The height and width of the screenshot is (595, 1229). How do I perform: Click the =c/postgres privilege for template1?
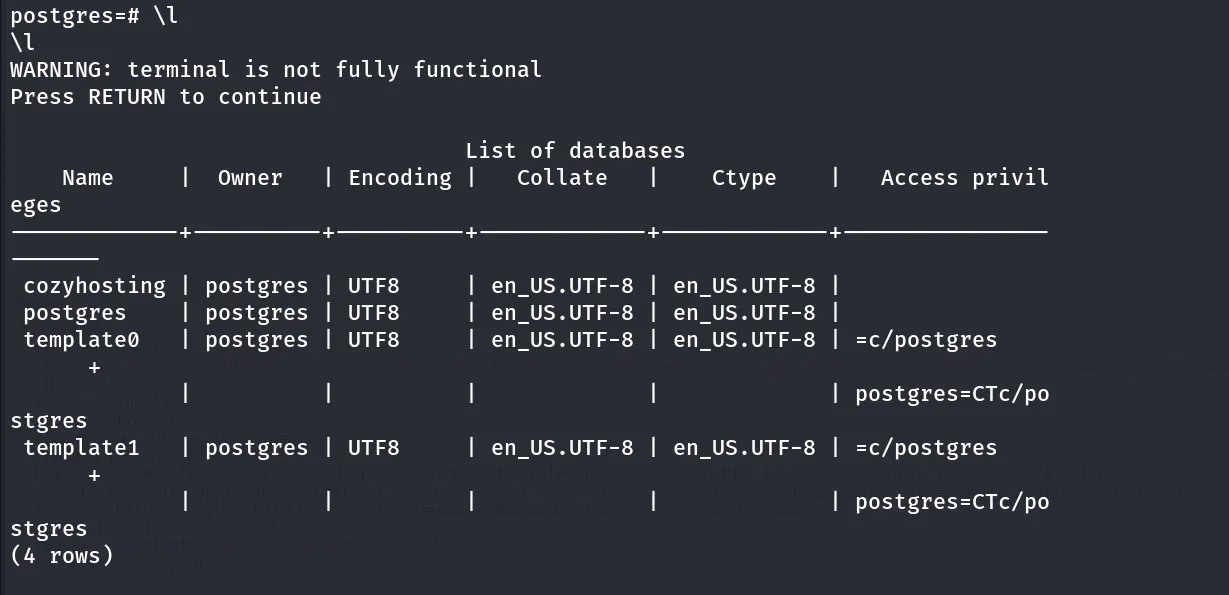point(926,448)
